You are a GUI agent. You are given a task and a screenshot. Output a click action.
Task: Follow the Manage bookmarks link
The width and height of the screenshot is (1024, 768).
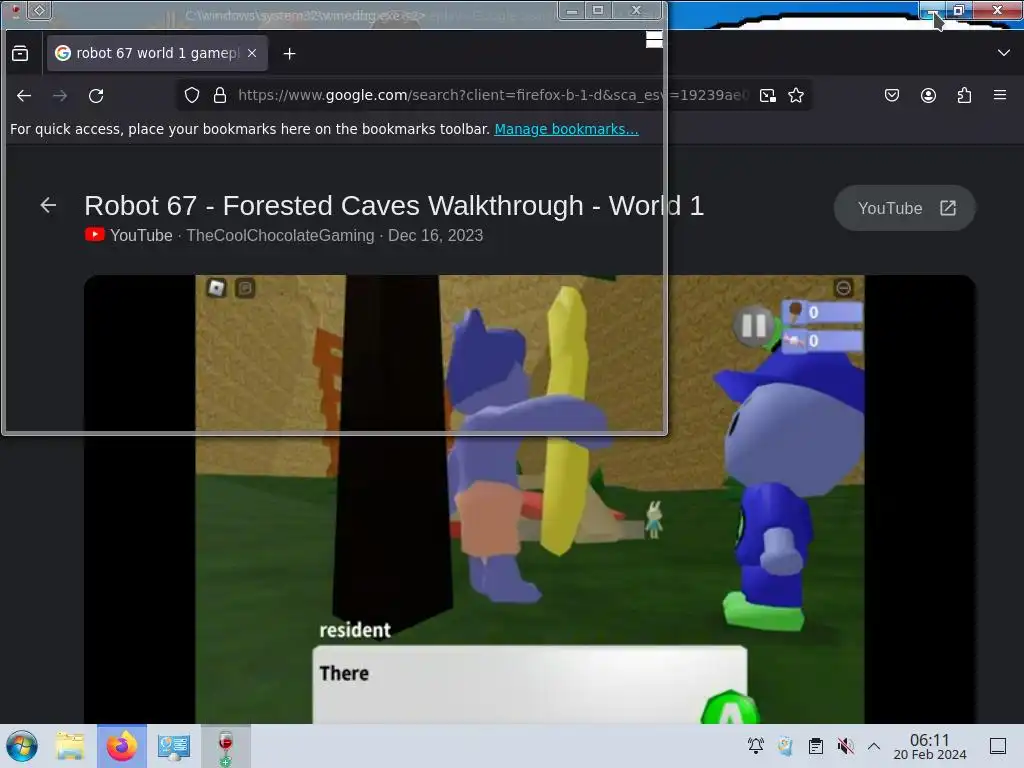566,129
